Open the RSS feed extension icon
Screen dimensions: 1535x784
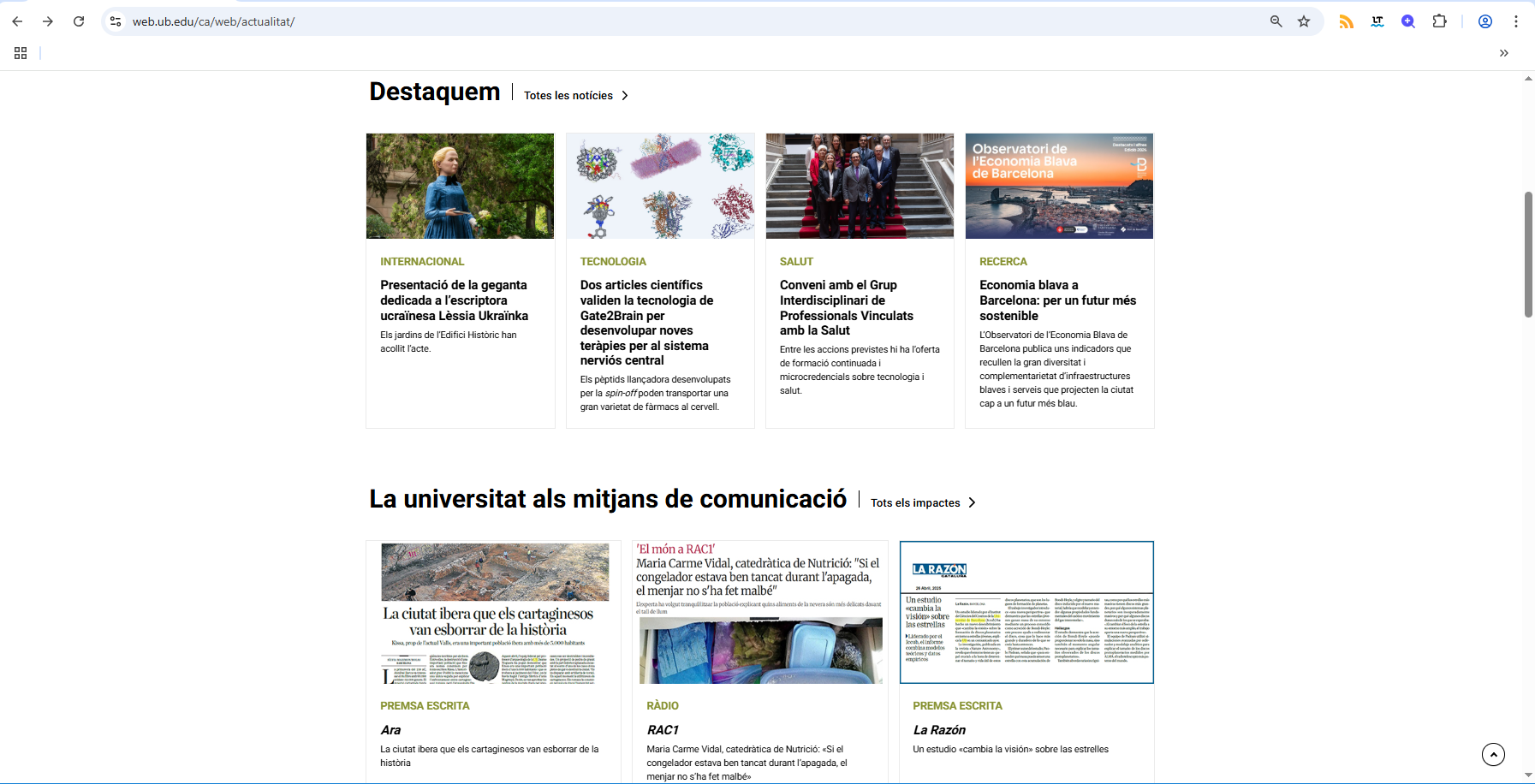click(x=1347, y=21)
